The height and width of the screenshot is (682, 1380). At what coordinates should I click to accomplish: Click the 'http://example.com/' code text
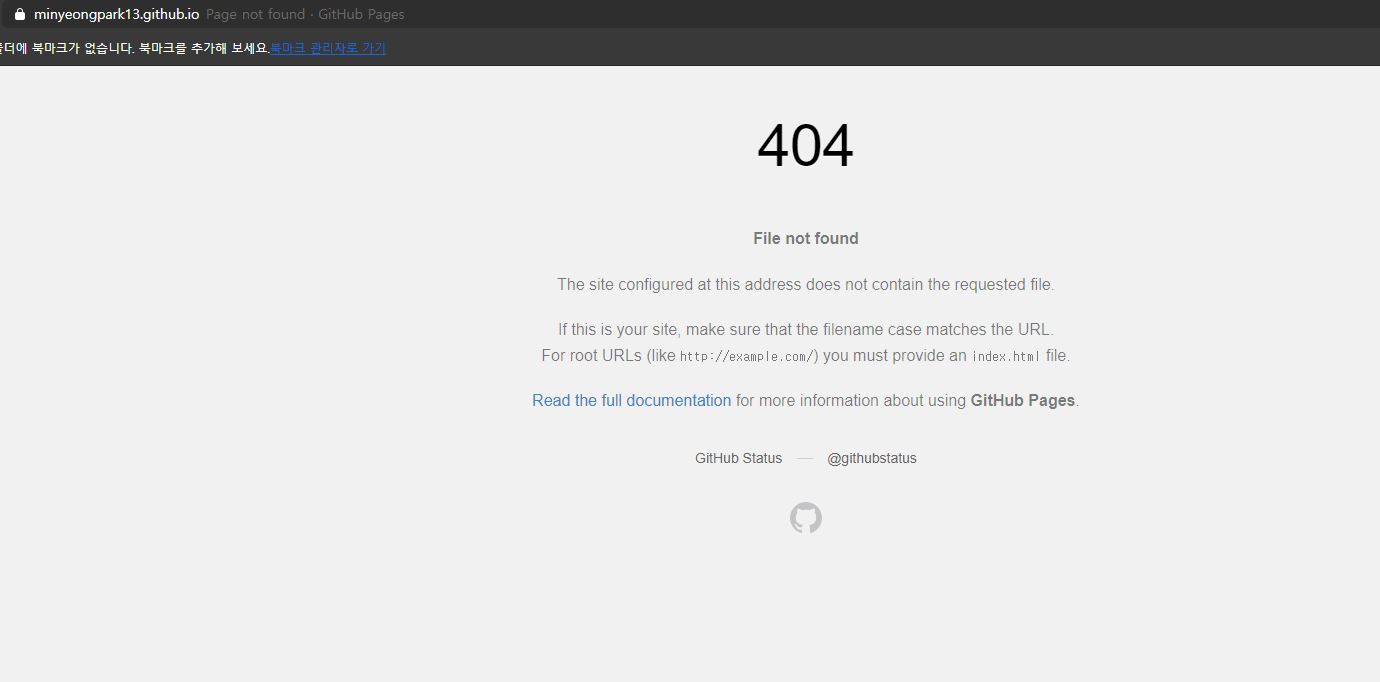(747, 356)
